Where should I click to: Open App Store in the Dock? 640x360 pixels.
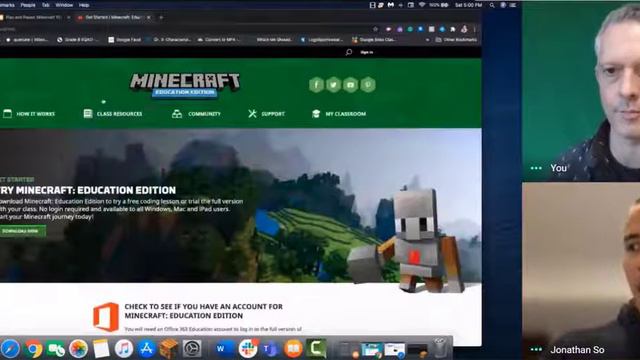146,349
